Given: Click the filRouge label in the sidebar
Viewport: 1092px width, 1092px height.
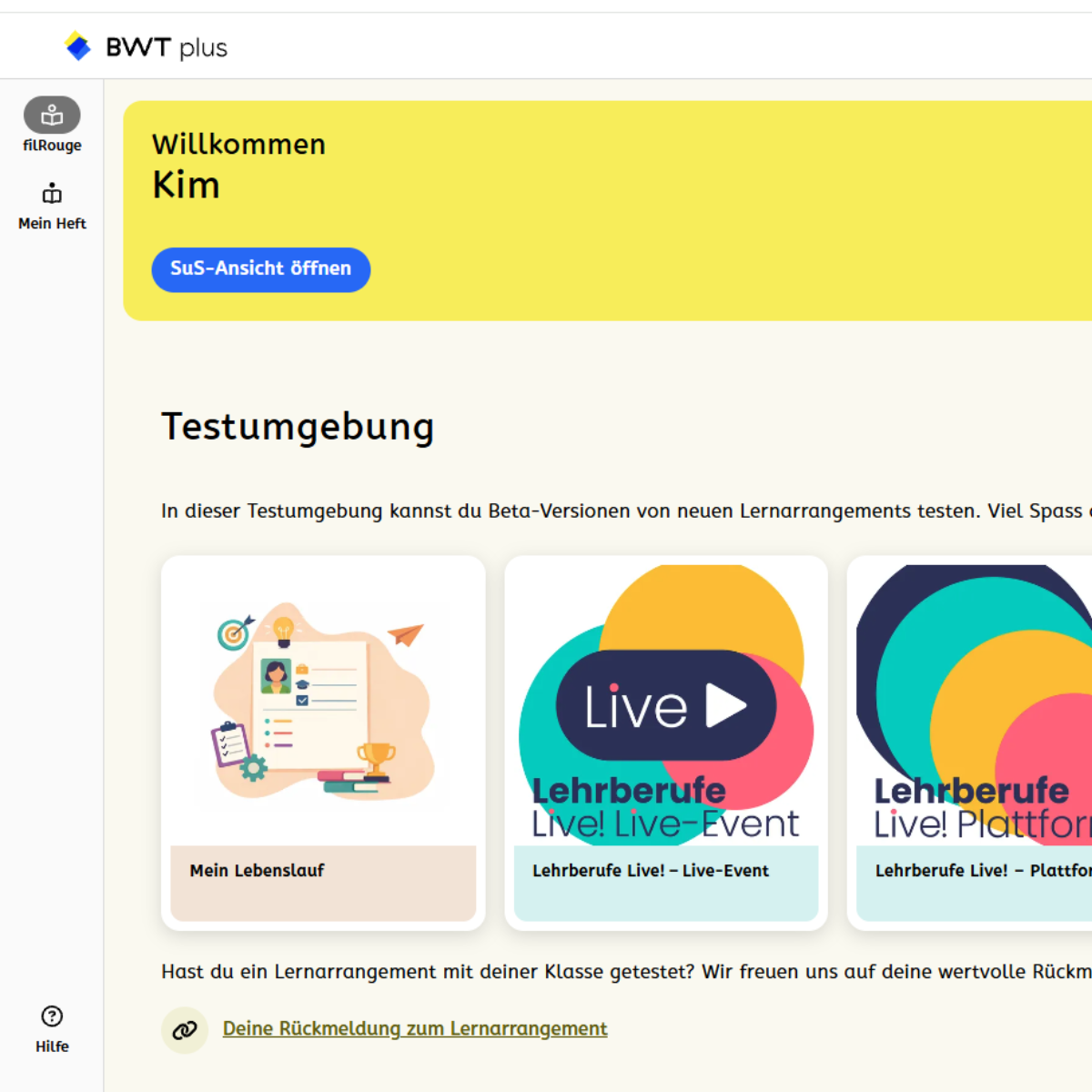Looking at the screenshot, I should pos(52,146).
